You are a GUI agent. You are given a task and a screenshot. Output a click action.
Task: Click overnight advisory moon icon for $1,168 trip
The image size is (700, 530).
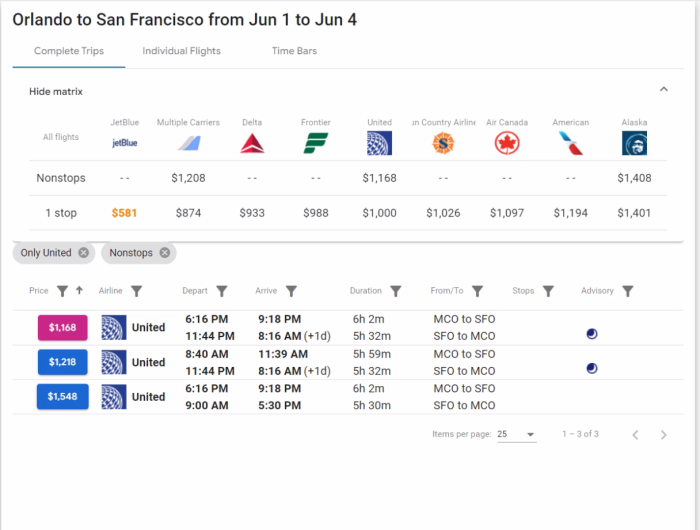592,334
